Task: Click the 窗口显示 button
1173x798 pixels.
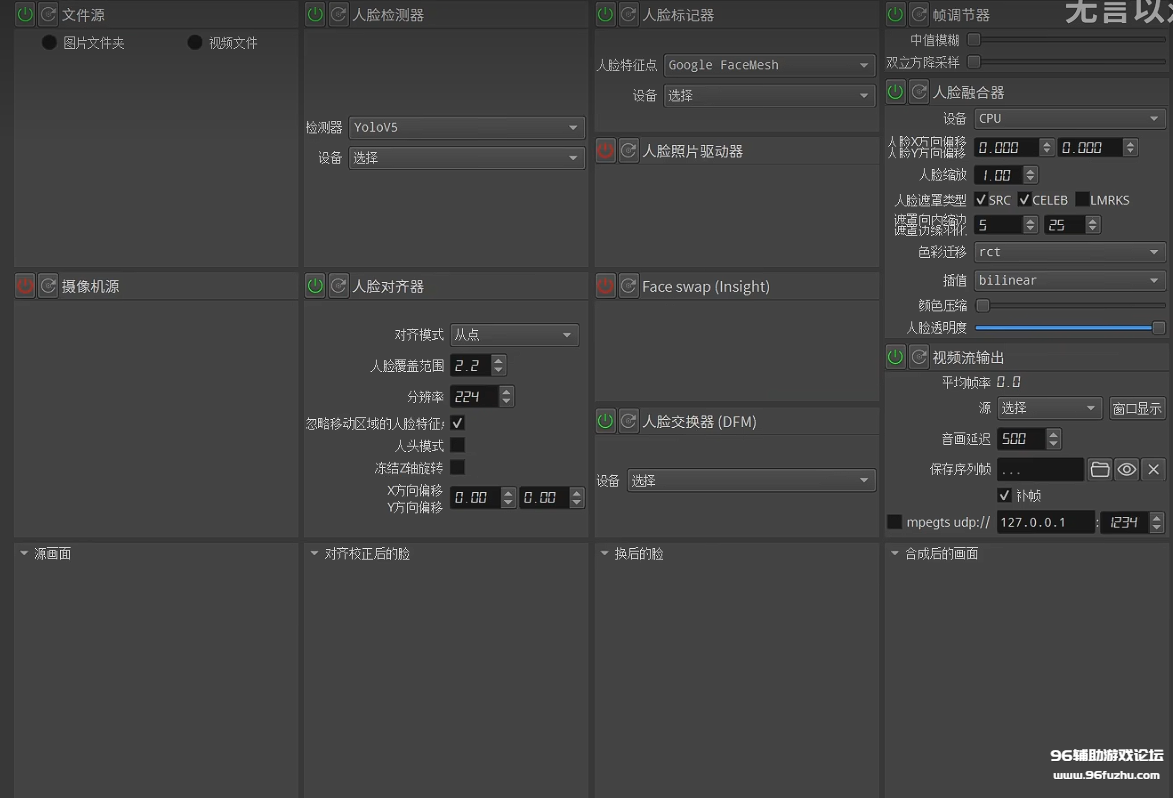Action: point(1137,408)
